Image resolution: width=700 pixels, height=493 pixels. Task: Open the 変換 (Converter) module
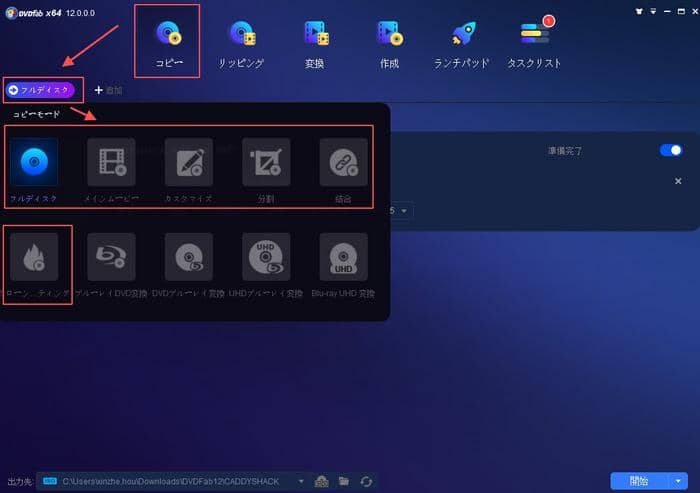(x=315, y=44)
